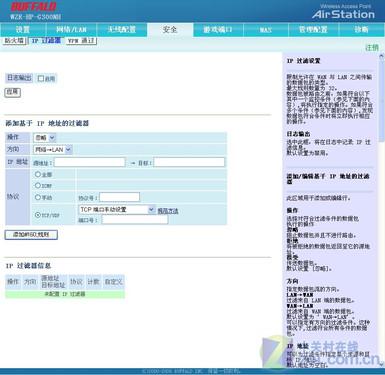Open the 防火墙 firewall sub-tab
The height and width of the screenshot is (375, 385).
coord(14,41)
